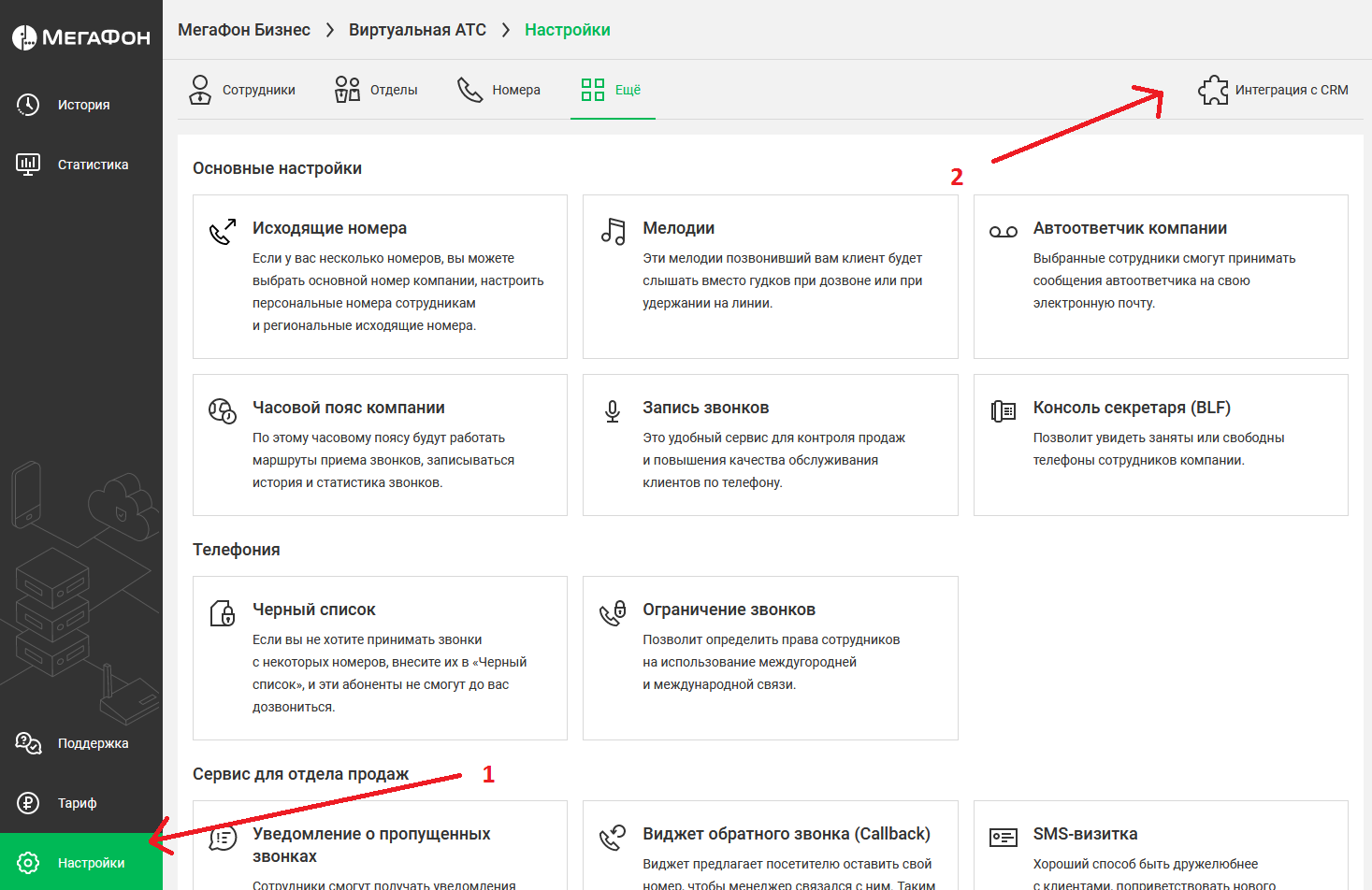Click the Отделы people icon
The width and height of the screenshot is (1372, 890).
[347, 90]
